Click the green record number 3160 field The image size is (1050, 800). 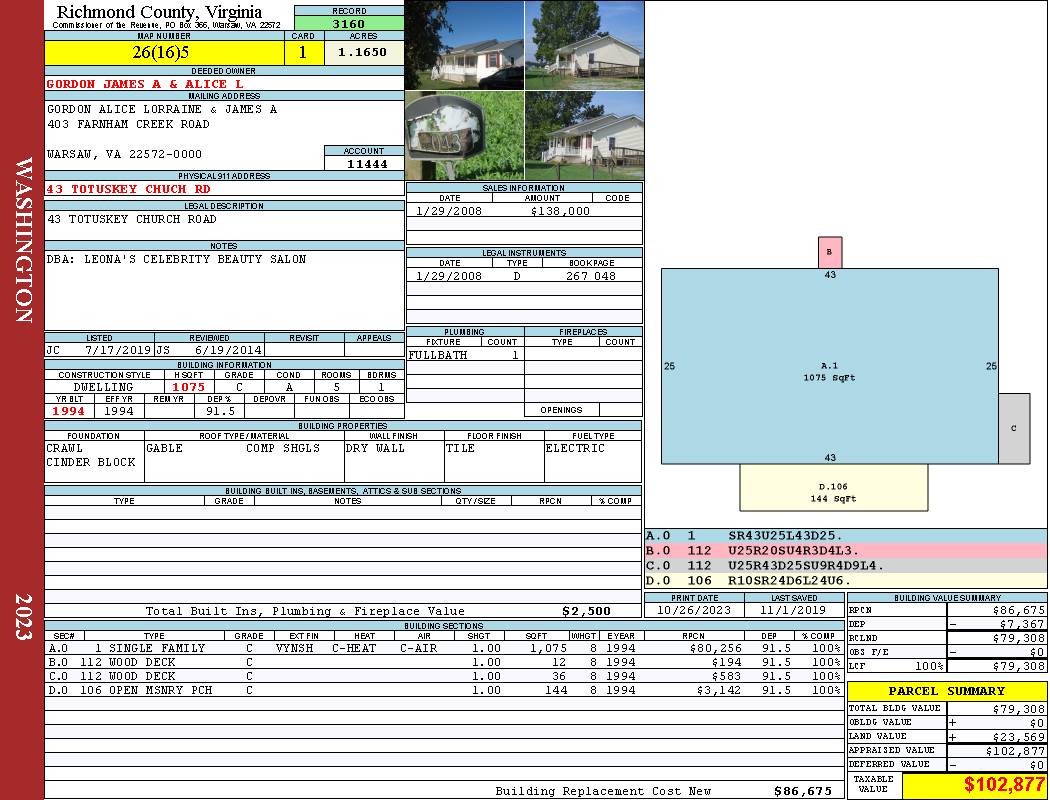(x=349, y=24)
